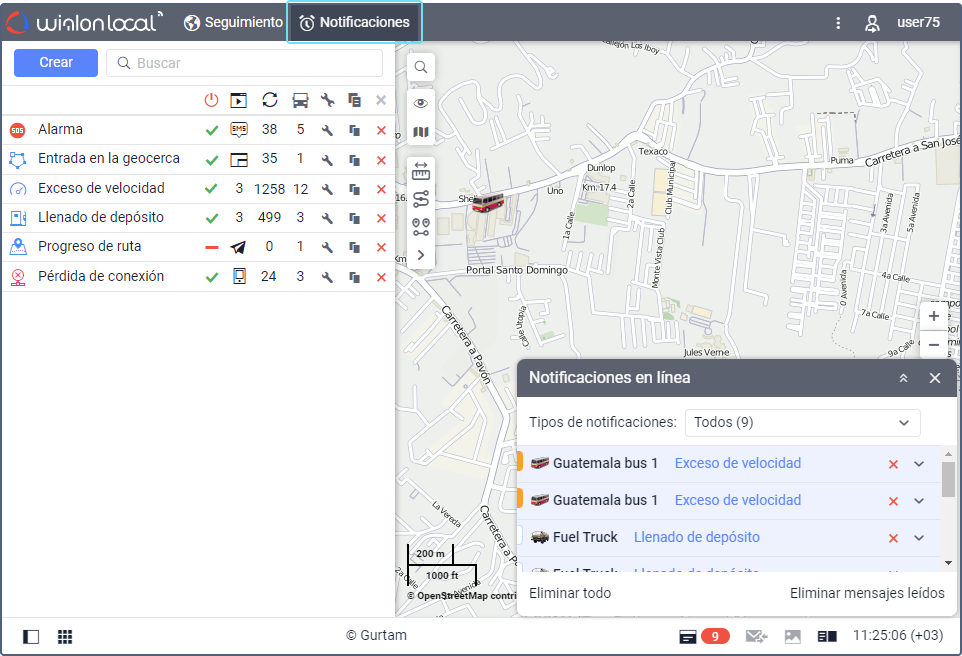Expand the Fuel Truck notification details
The width and height of the screenshot is (962, 656).
coord(919,538)
